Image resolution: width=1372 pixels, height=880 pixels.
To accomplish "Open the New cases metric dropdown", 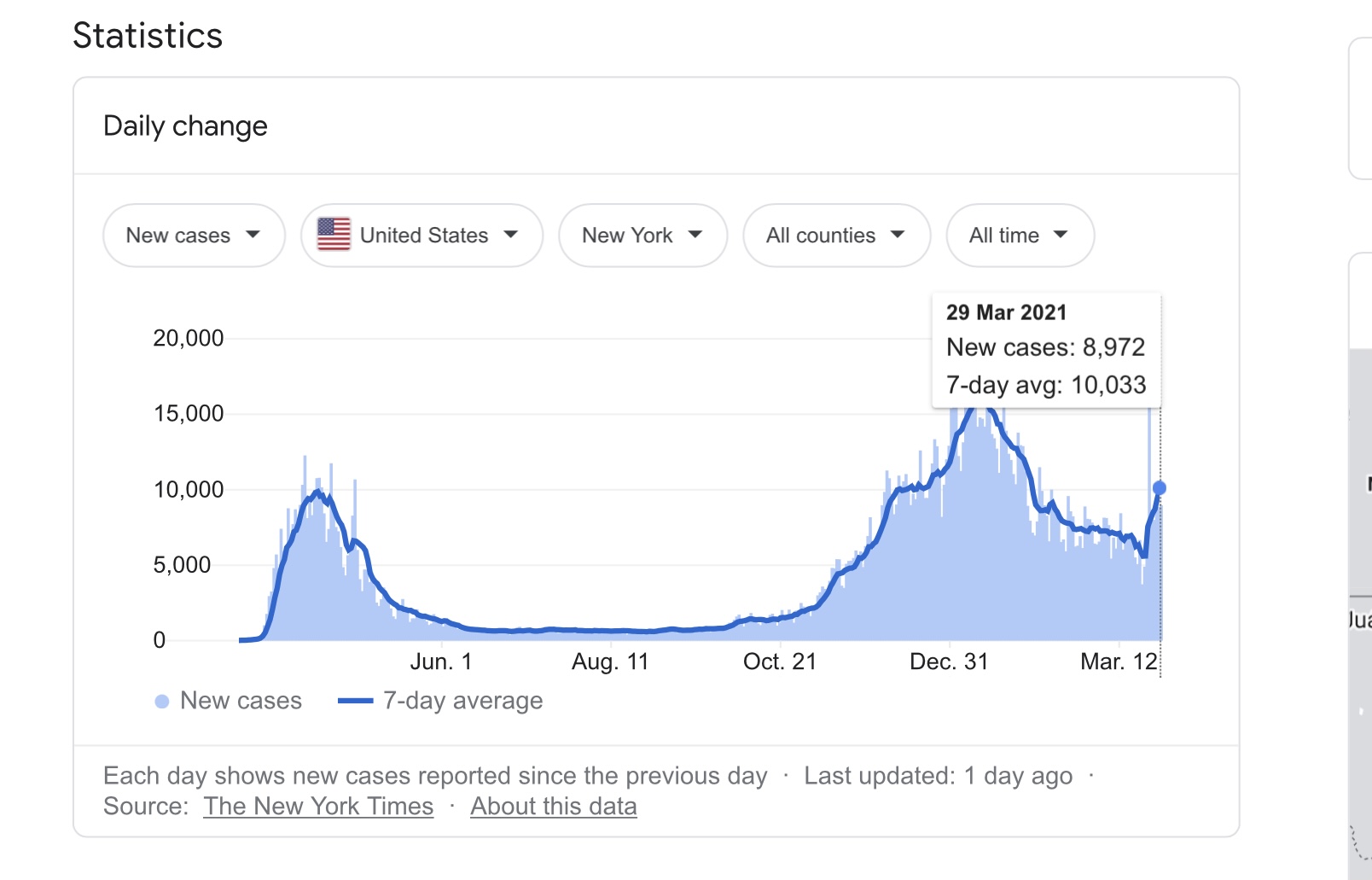I will coord(193,236).
